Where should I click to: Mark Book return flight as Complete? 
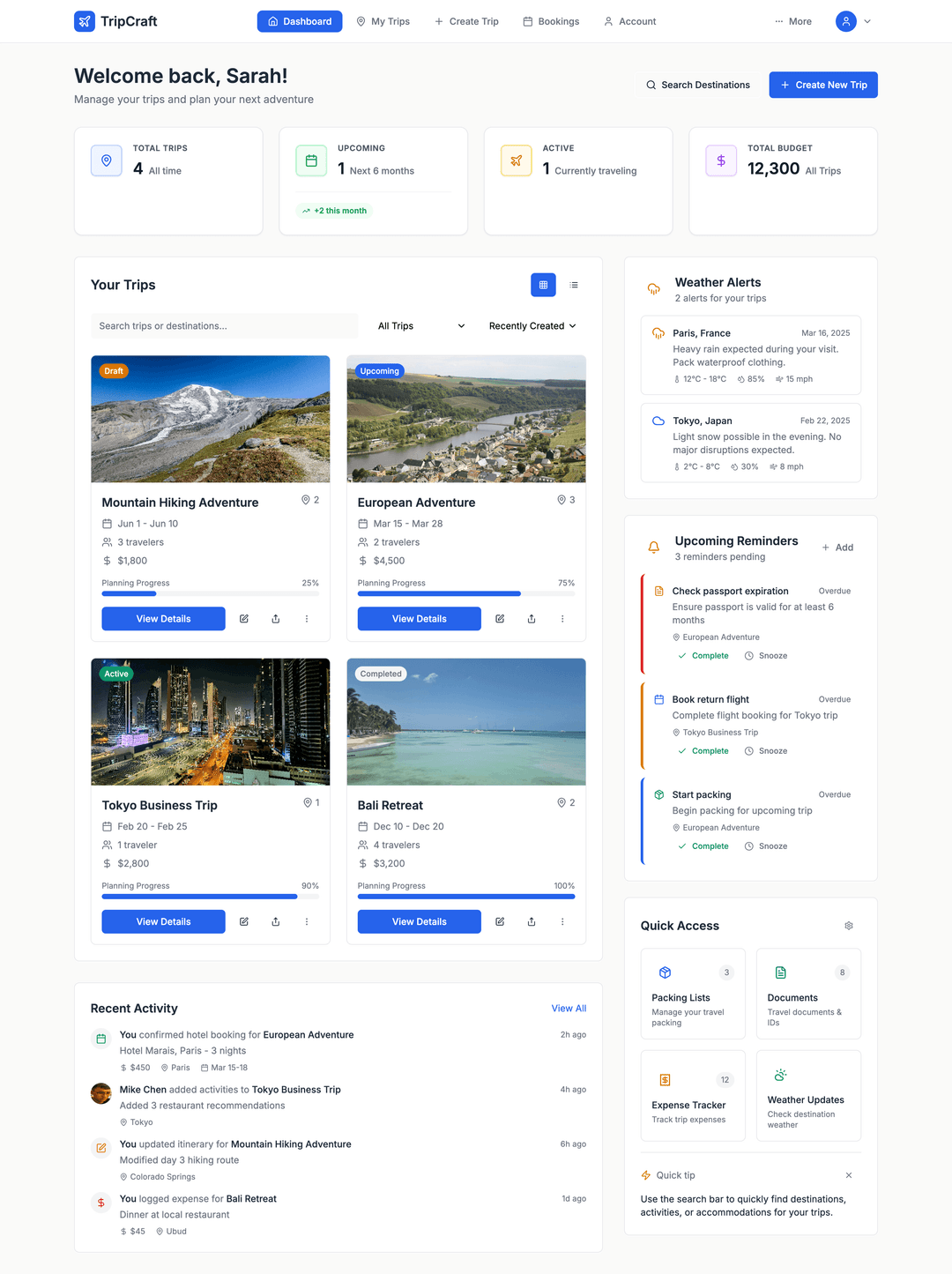click(703, 750)
